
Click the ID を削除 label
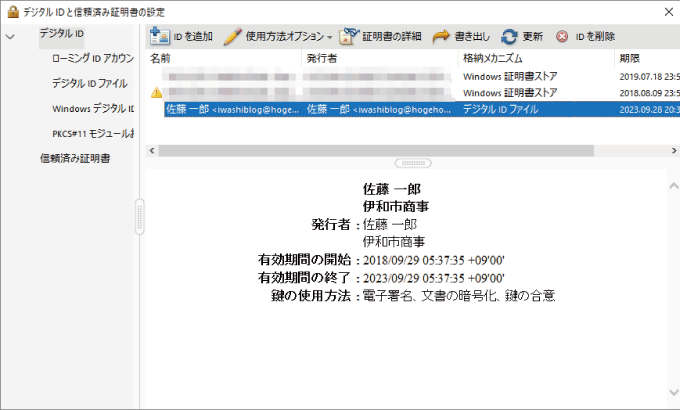pyautogui.click(x=595, y=36)
